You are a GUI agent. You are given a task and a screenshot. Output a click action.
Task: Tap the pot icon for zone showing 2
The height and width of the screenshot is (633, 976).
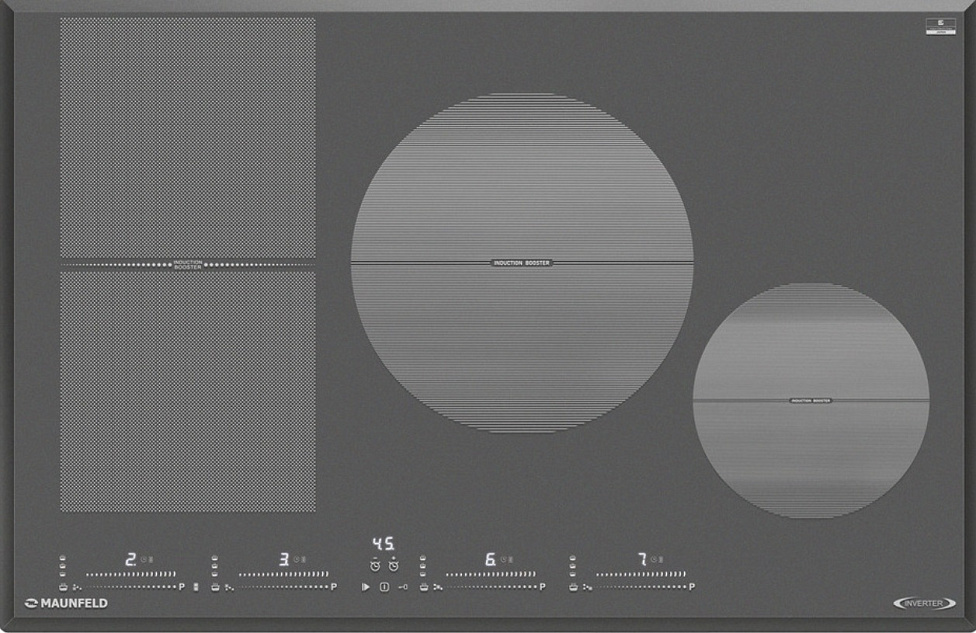pyautogui.click(x=63, y=587)
